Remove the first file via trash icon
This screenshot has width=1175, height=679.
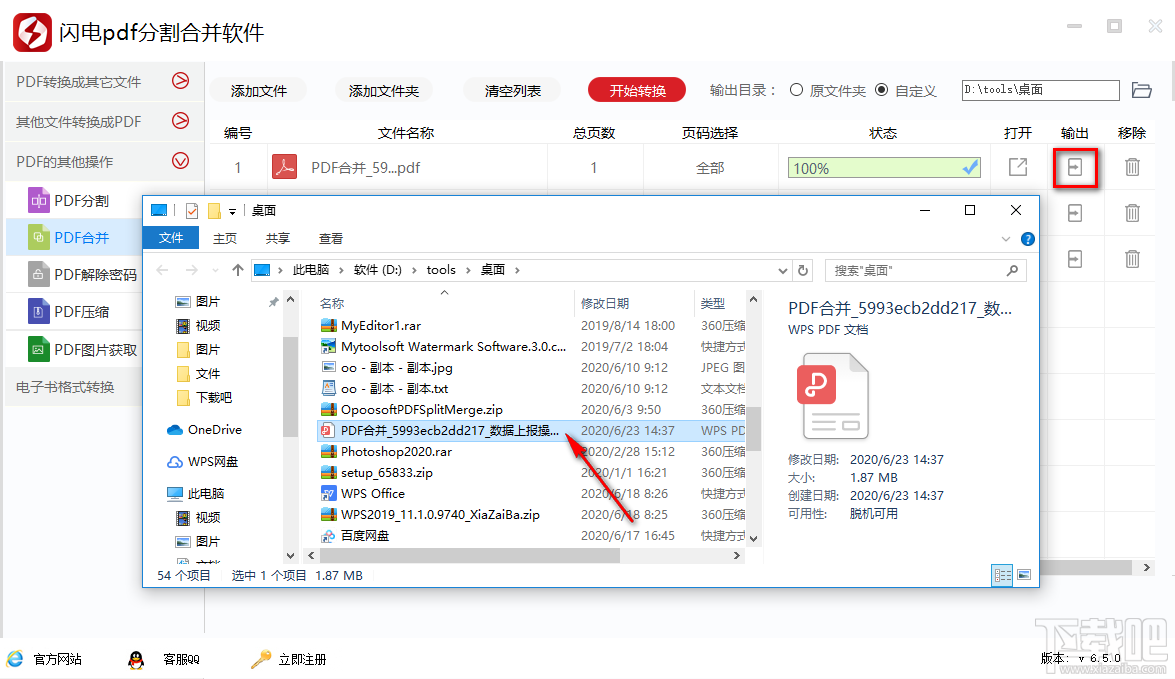click(x=1131, y=167)
